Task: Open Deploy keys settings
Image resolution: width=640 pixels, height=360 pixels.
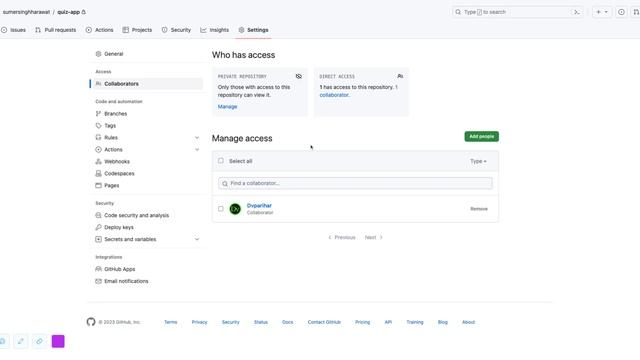Action: point(119,227)
